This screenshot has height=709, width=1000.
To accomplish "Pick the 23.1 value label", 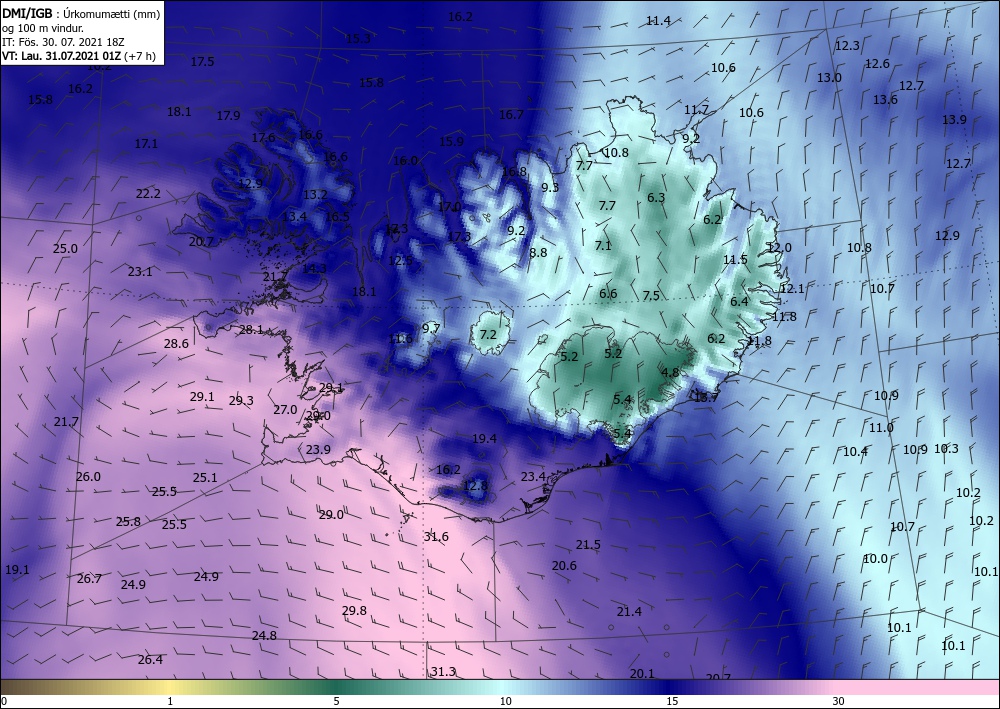I will coord(140,272).
